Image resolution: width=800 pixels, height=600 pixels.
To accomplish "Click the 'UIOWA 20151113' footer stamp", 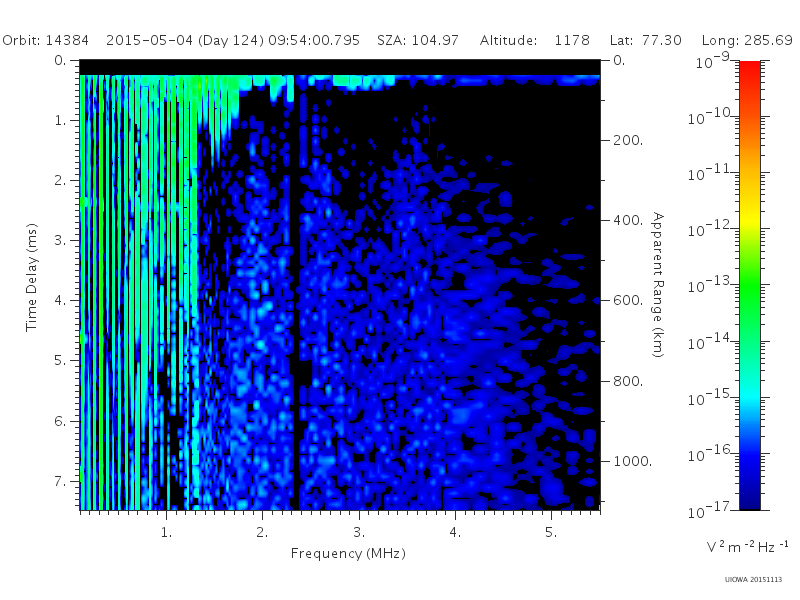I will [754, 580].
